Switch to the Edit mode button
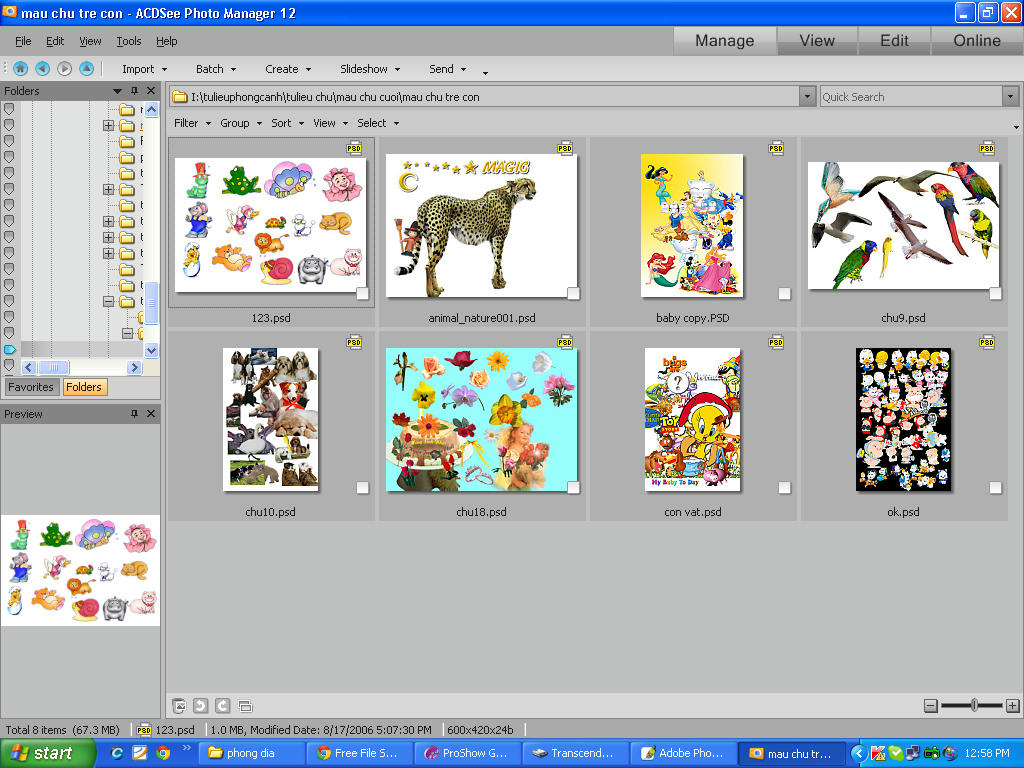1024x768 pixels. tap(894, 40)
